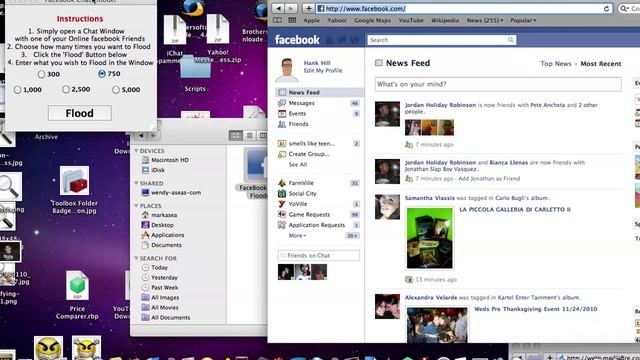Image resolution: width=640 pixels, height=360 pixels.
Task: Click Edit My Profile link
Action: pos(323,70)
